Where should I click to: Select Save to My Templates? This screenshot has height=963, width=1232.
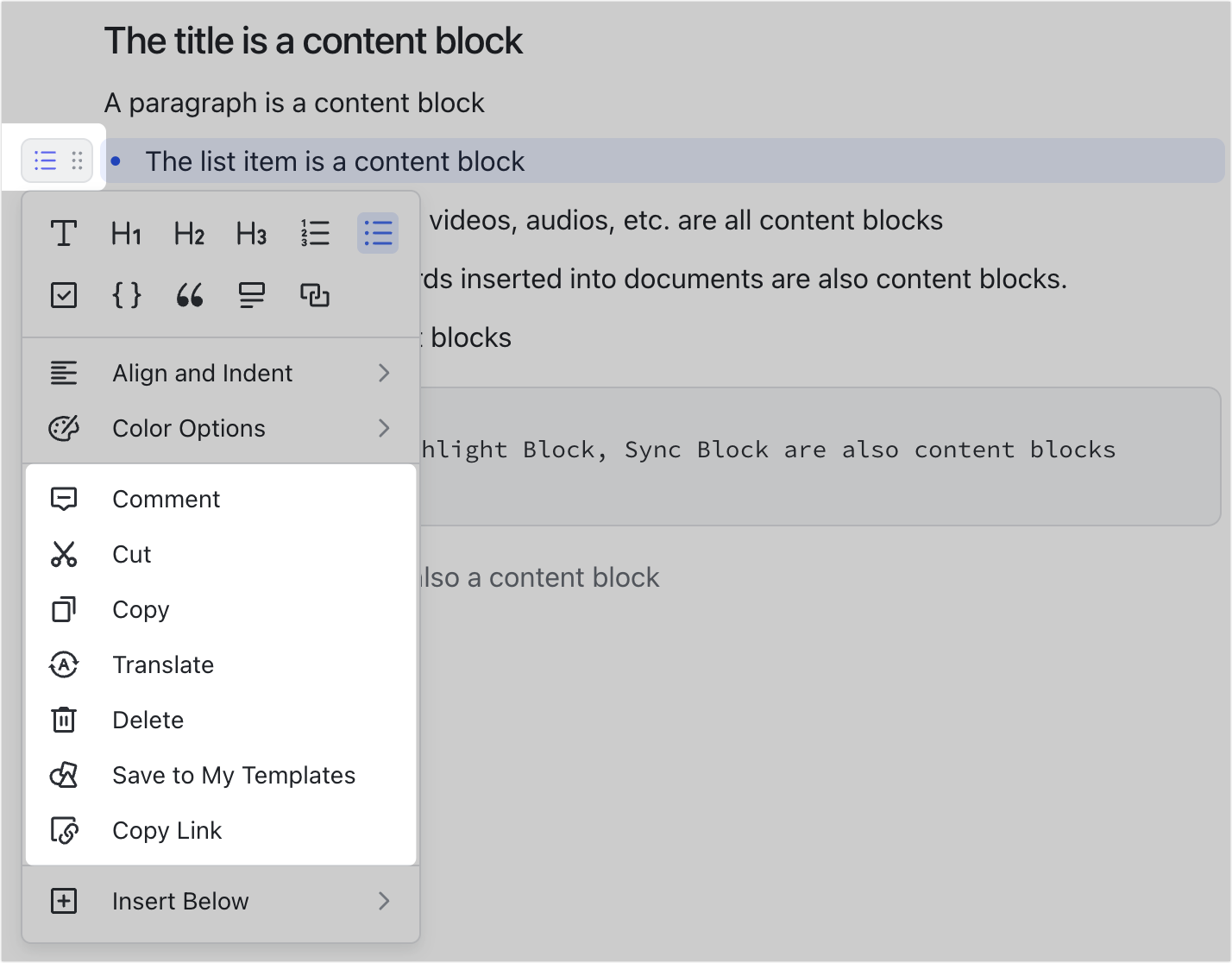click(x=234, y=775)
